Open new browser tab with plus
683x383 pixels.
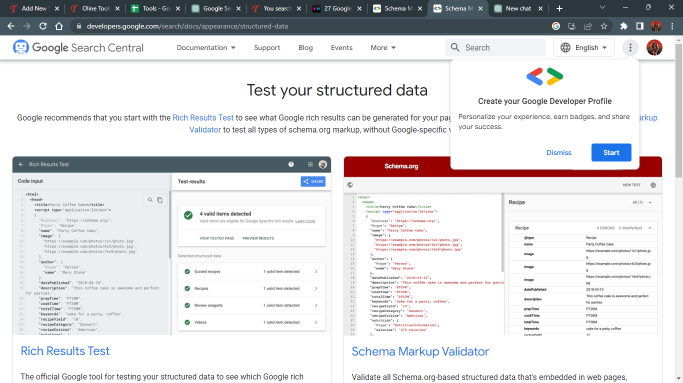click(x=559, y=8)
